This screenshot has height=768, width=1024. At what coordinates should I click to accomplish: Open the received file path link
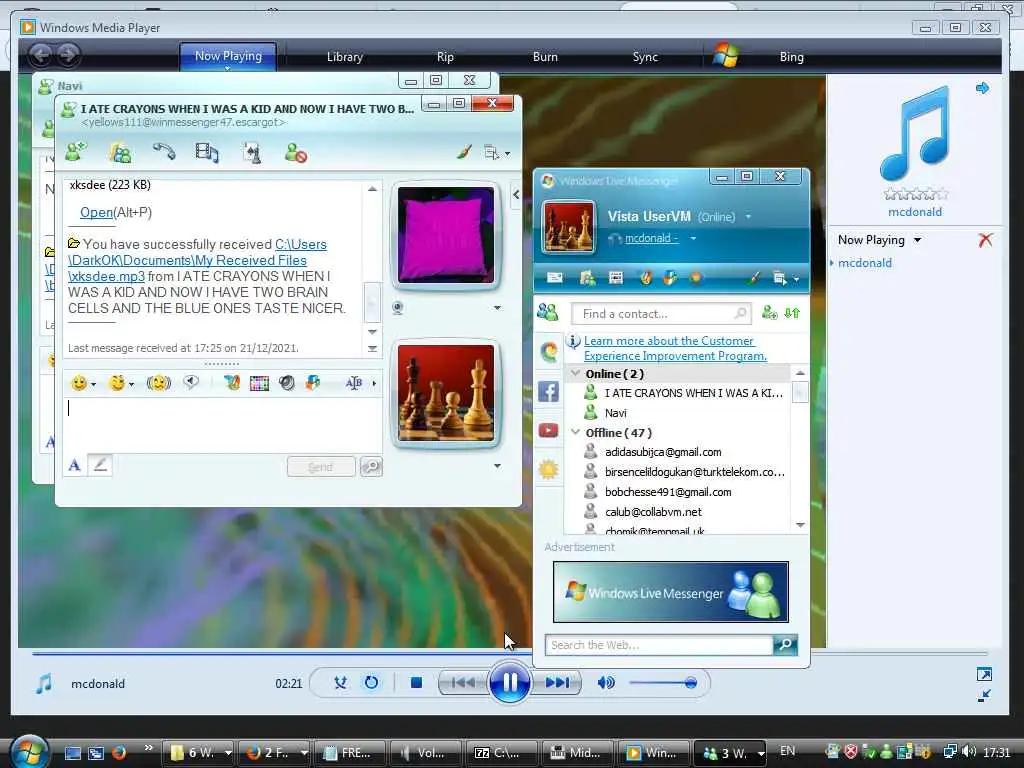pyautogui.click(x=197, y=260)
